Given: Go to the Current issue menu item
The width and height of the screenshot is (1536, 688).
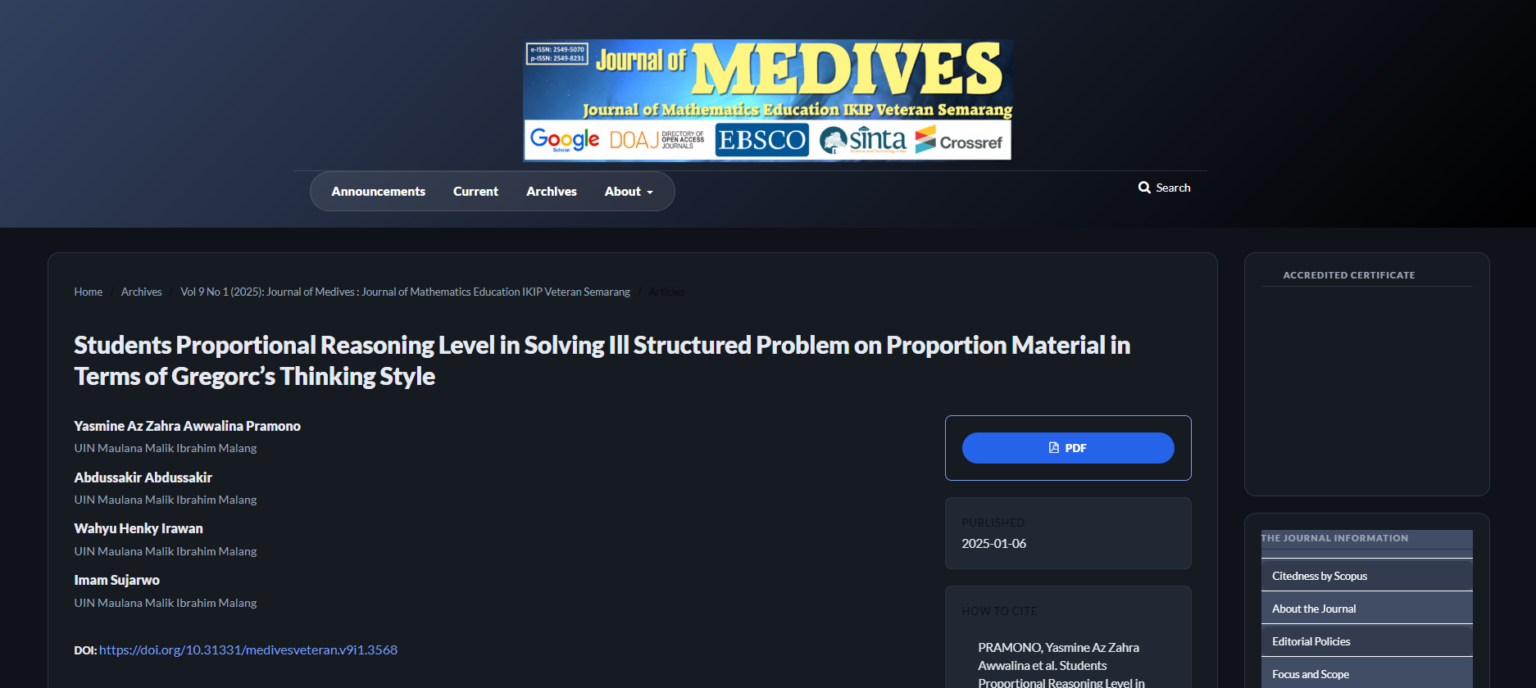Looking at the screenshot, I should (475, 191).
